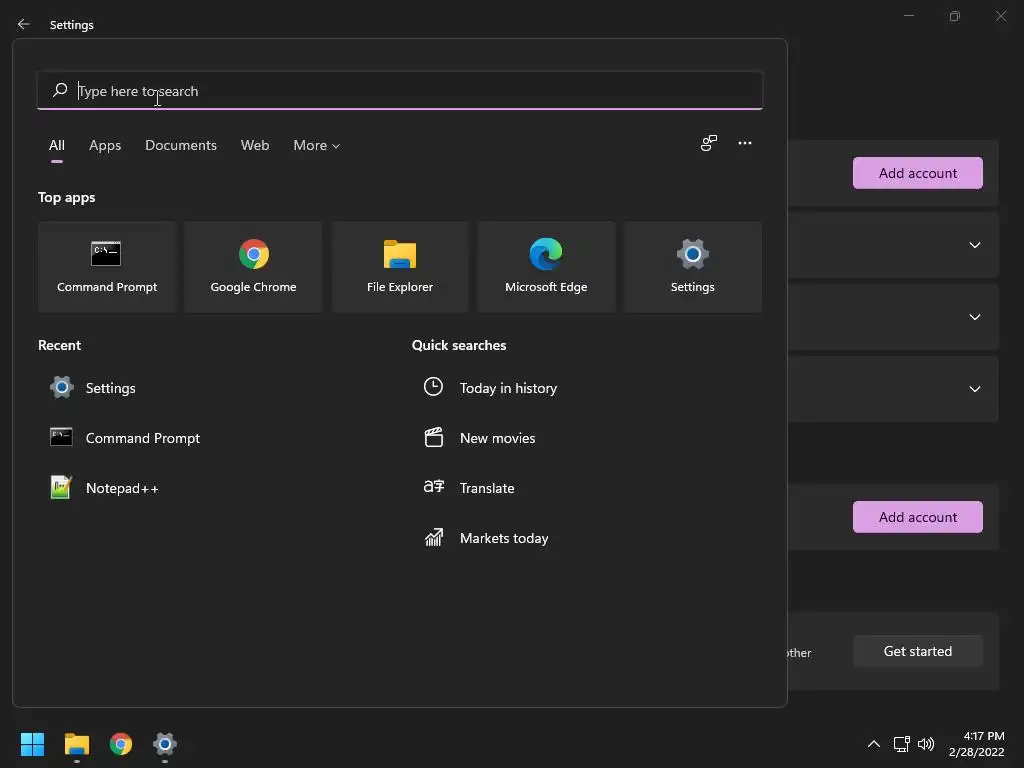Click the top Add account button
This screenshot has width=1024, height=768.
point(918,173)
